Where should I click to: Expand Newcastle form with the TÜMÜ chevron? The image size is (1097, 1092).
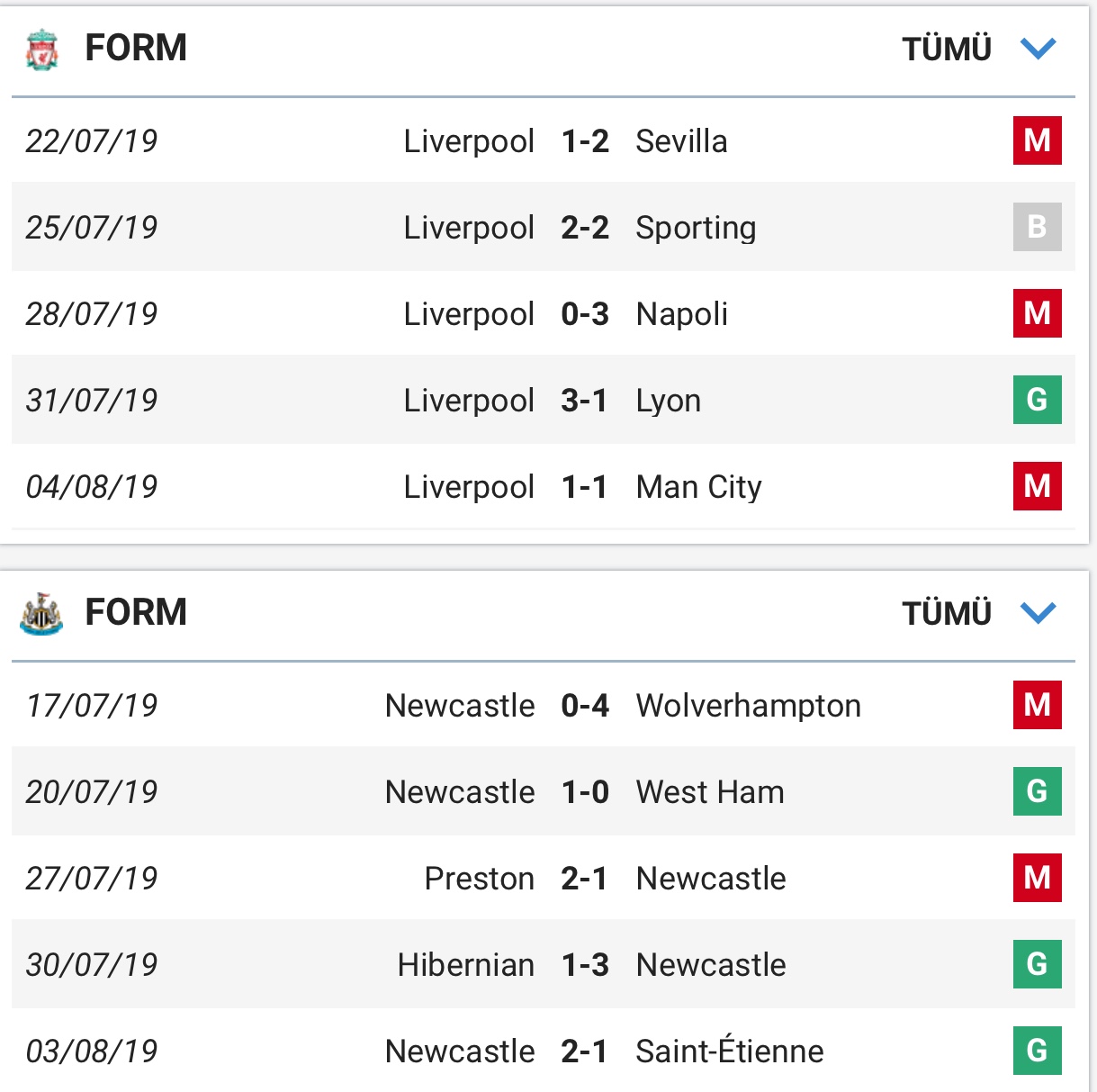(x=1037, y=614)
